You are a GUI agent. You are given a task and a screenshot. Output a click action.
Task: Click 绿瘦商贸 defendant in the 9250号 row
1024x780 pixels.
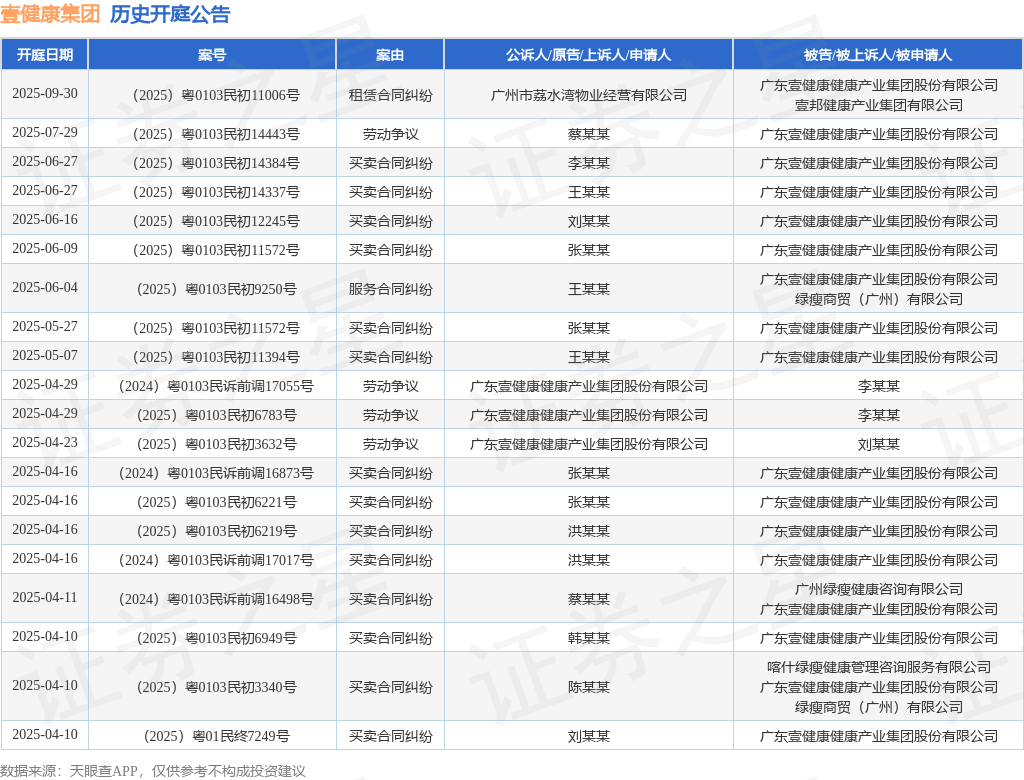[878, 299]
